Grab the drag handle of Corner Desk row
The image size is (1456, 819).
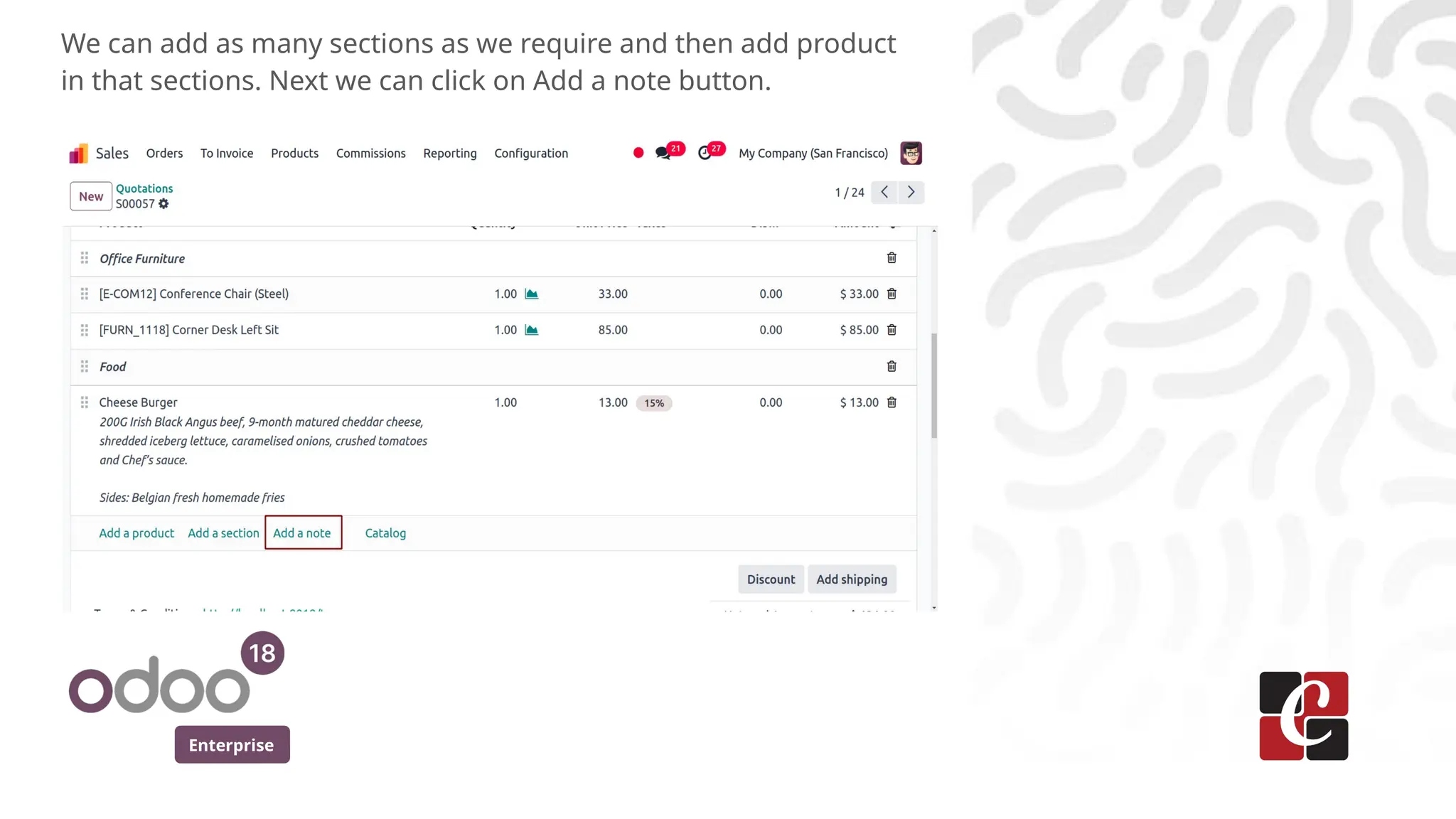85,330
